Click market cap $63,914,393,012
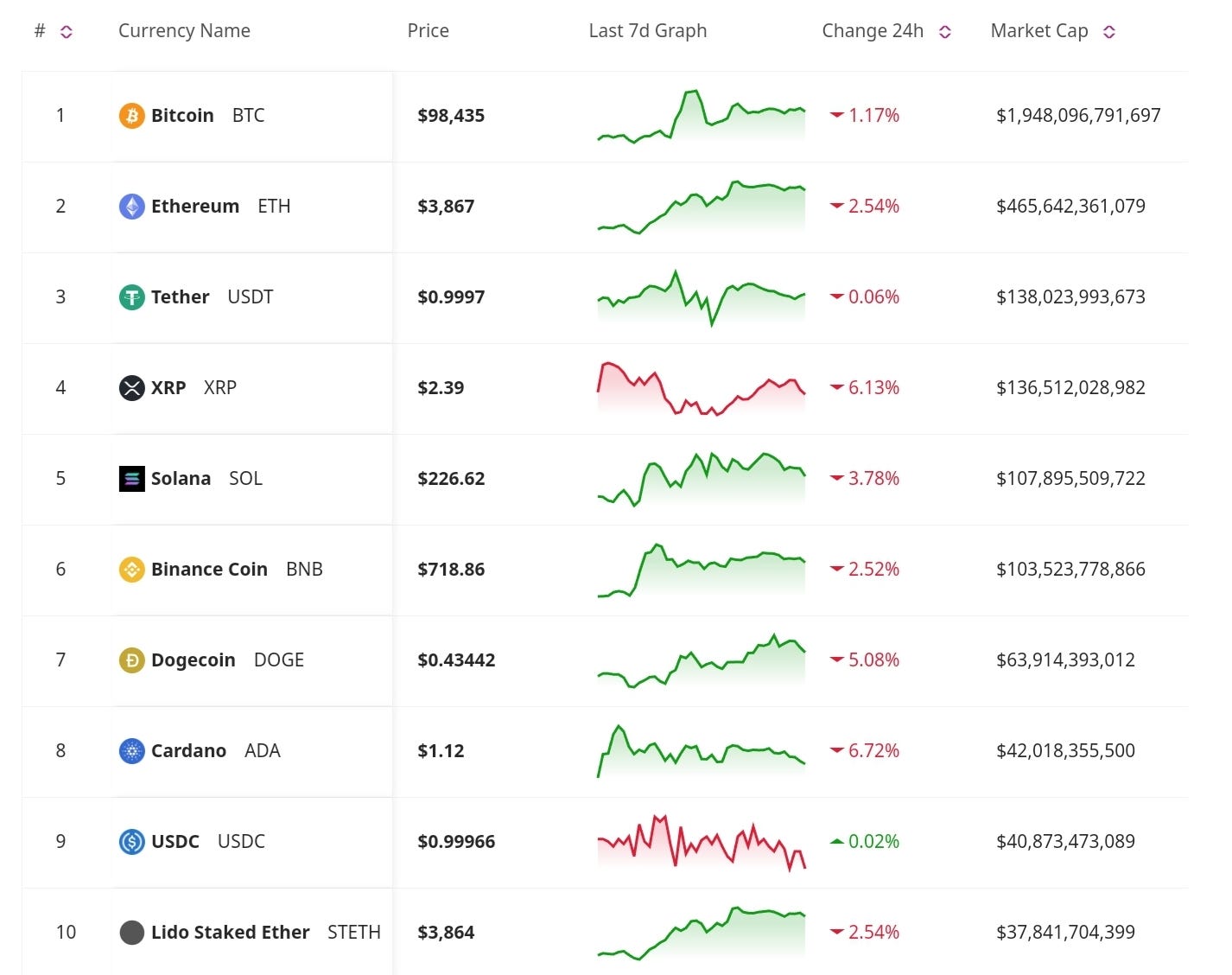This screenshot has width=1232, height=975. (x=1065, y=660)
